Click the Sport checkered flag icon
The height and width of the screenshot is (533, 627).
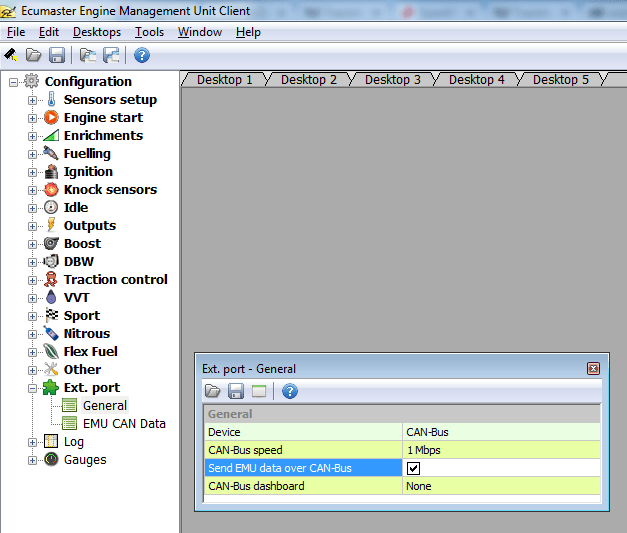[51, 315]
